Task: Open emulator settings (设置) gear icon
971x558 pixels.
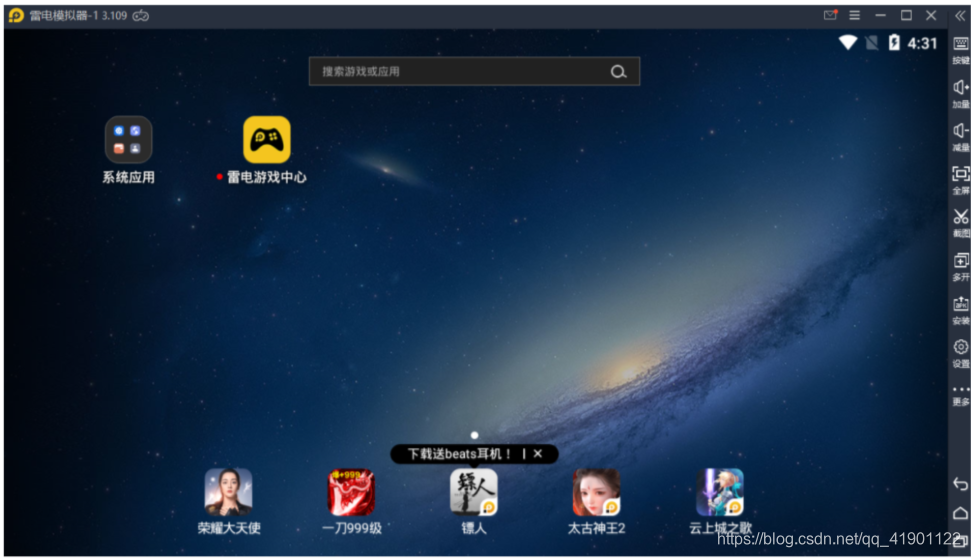Action: pyautogui.click(x=960, y=354)
